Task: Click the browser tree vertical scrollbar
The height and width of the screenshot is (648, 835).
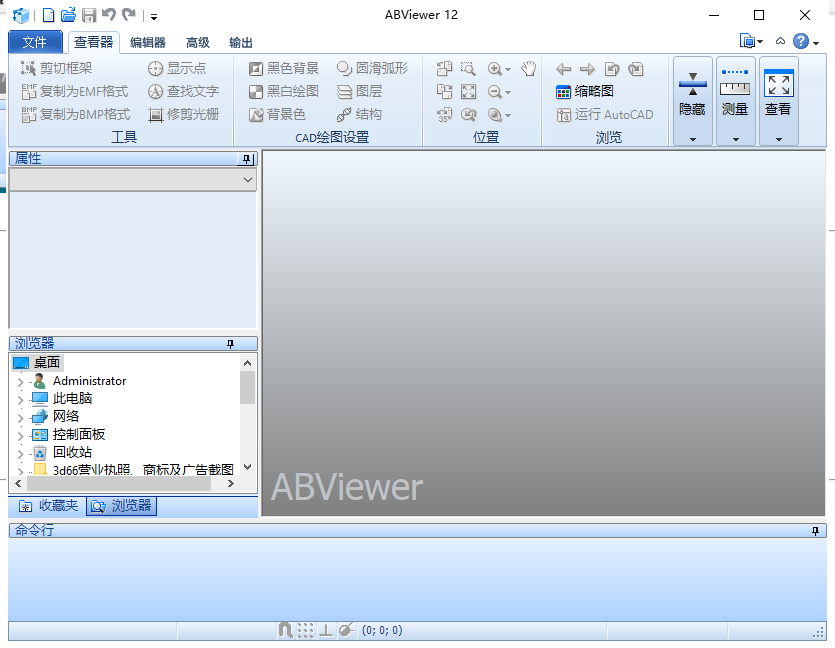Action: coord(247,415)
